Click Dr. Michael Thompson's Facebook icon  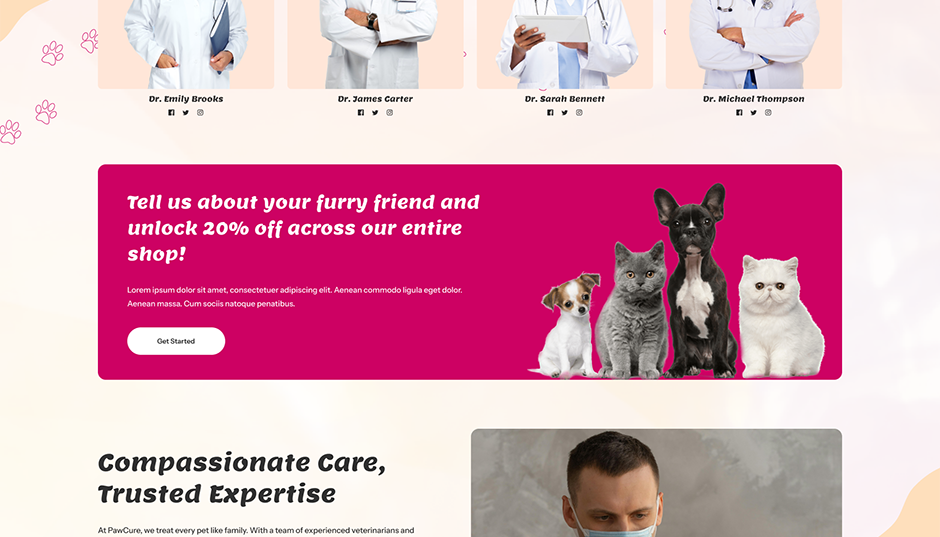739,113
